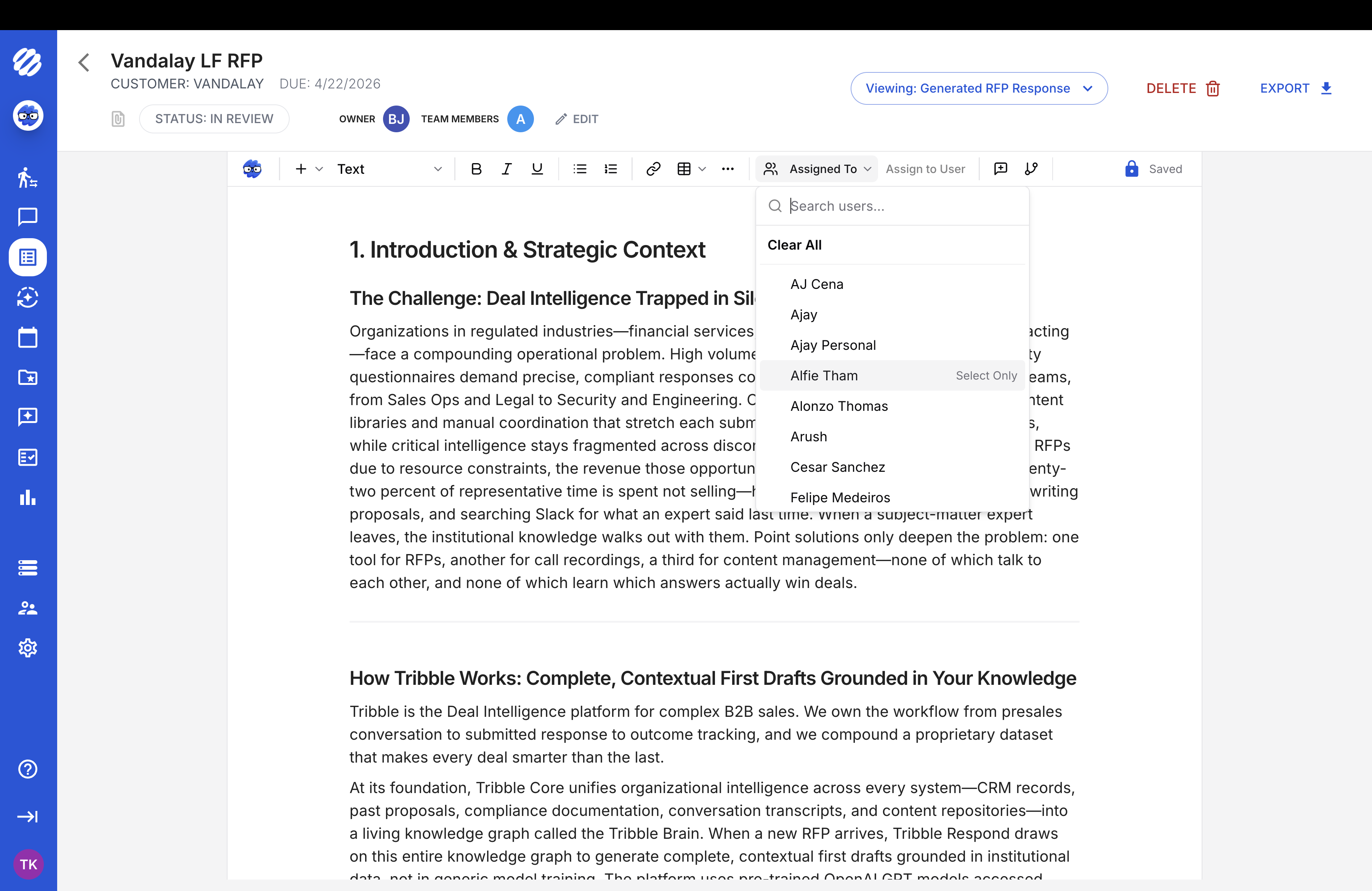1372x891 pixels.
Task: Open the calendar sidebar icon
Action: click(x=28, y=338)
